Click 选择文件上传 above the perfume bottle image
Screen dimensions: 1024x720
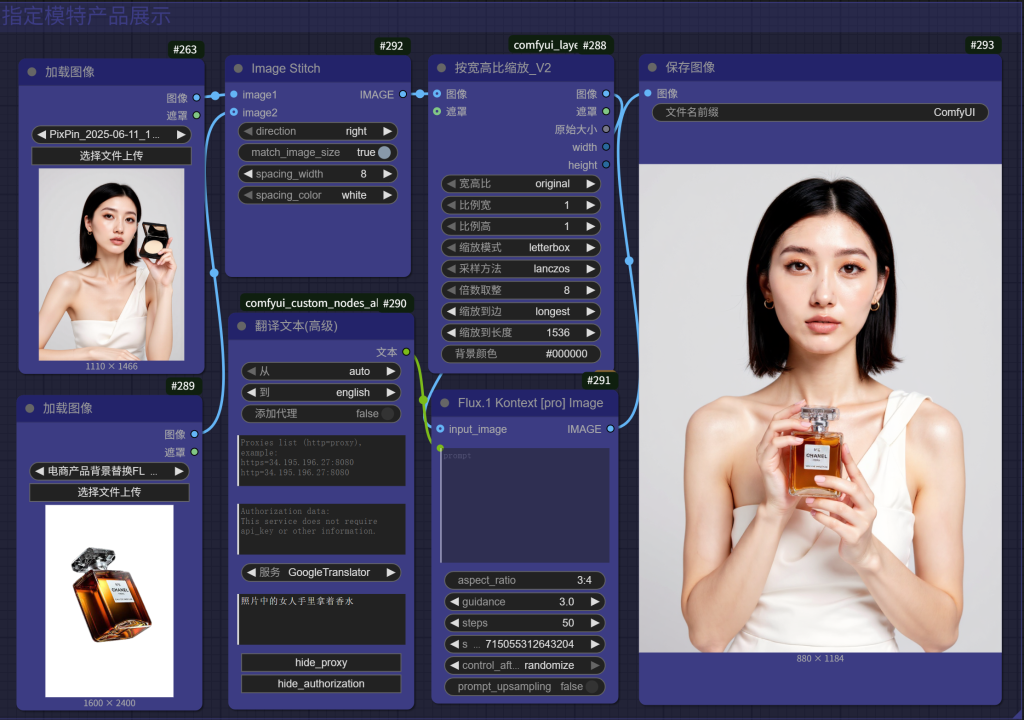tap(109, 492)
